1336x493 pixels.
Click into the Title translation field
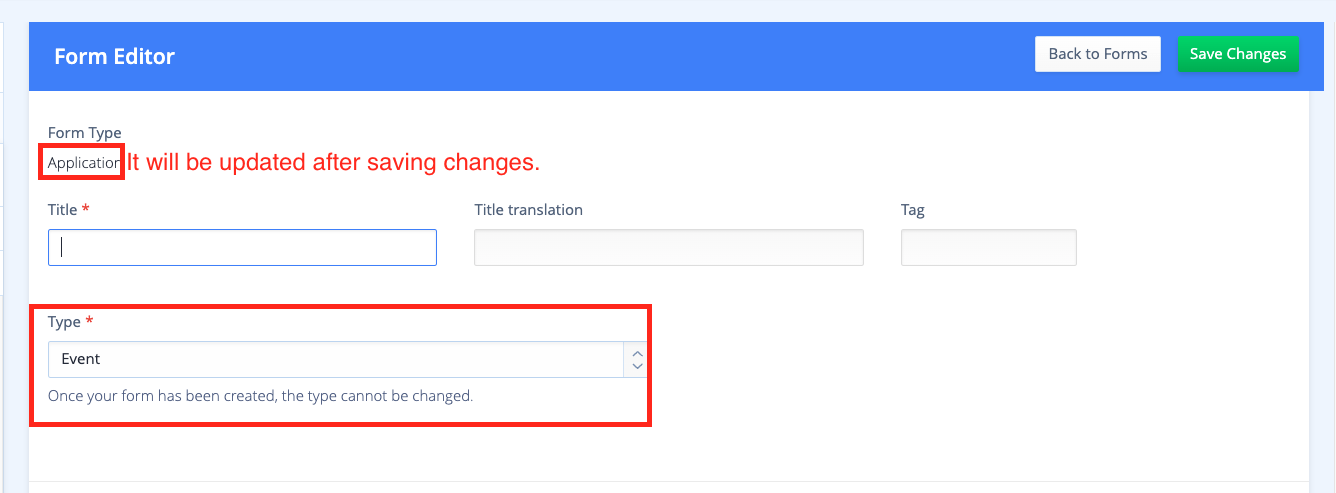pyautogui.click(x=669, y=247)
